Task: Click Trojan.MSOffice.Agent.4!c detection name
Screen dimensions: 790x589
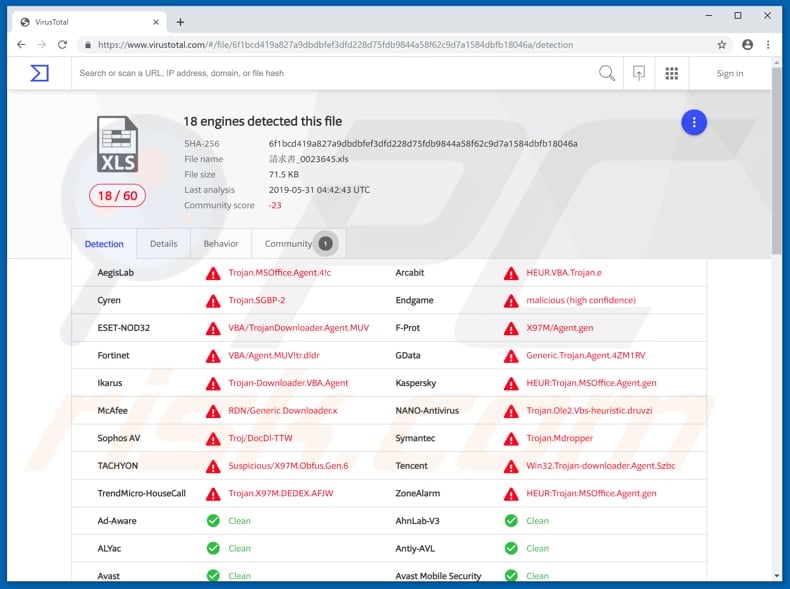Action: pos(280,273)
